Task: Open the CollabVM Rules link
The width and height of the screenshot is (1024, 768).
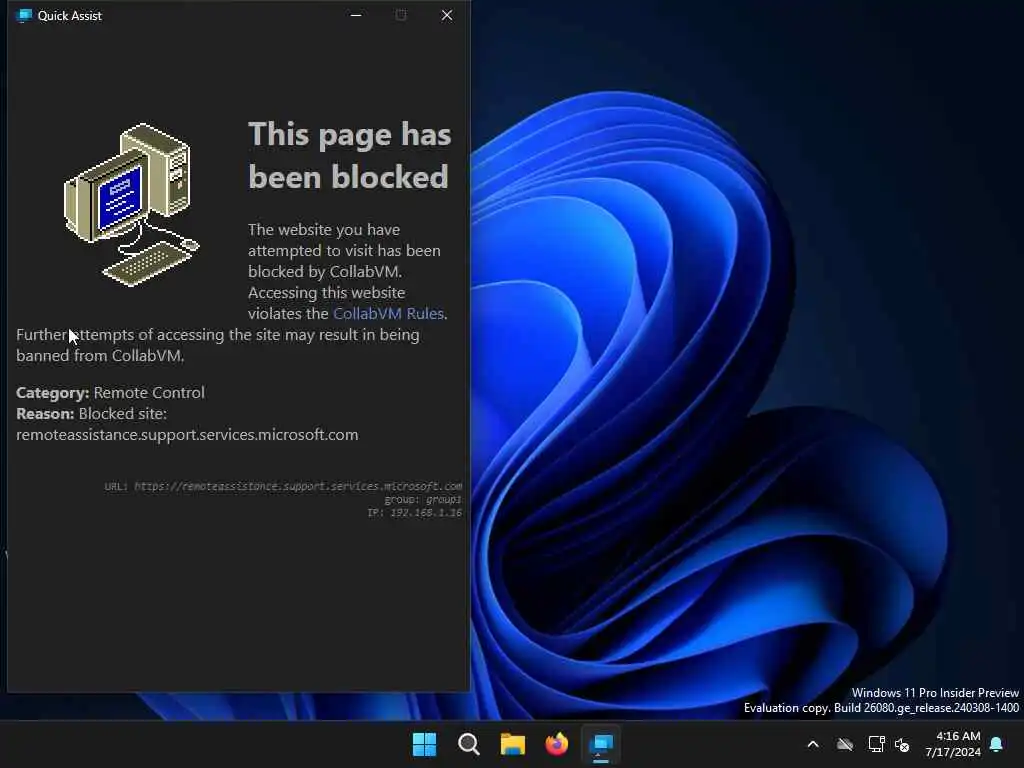Action: (389, 313)
